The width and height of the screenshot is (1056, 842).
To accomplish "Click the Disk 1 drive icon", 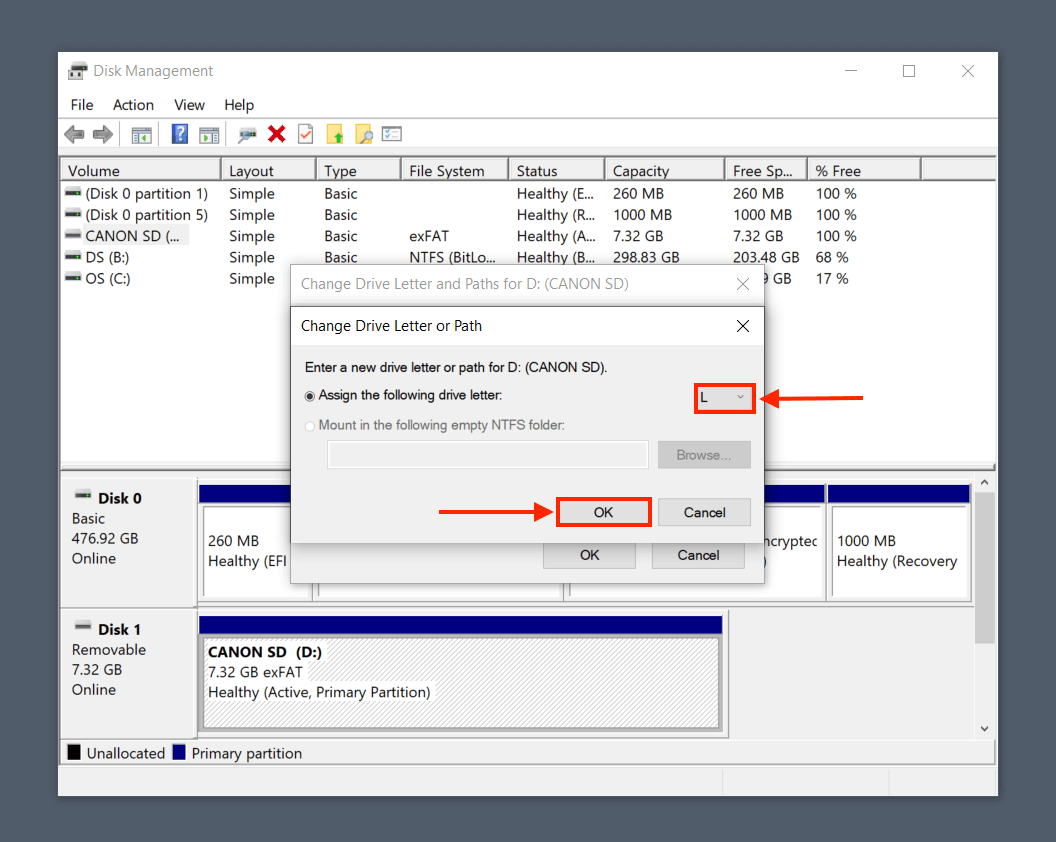I will [x=83, y=626].
